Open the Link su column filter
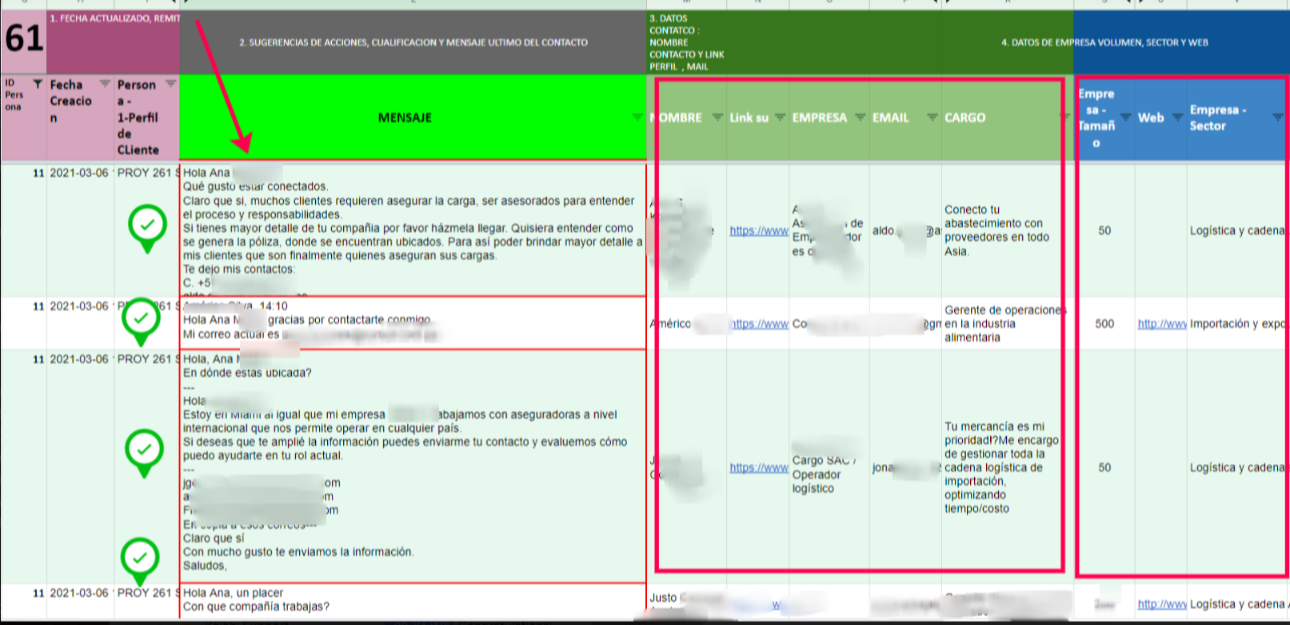Viewport: 1290px width, 625px height. [x=780, y=117]
